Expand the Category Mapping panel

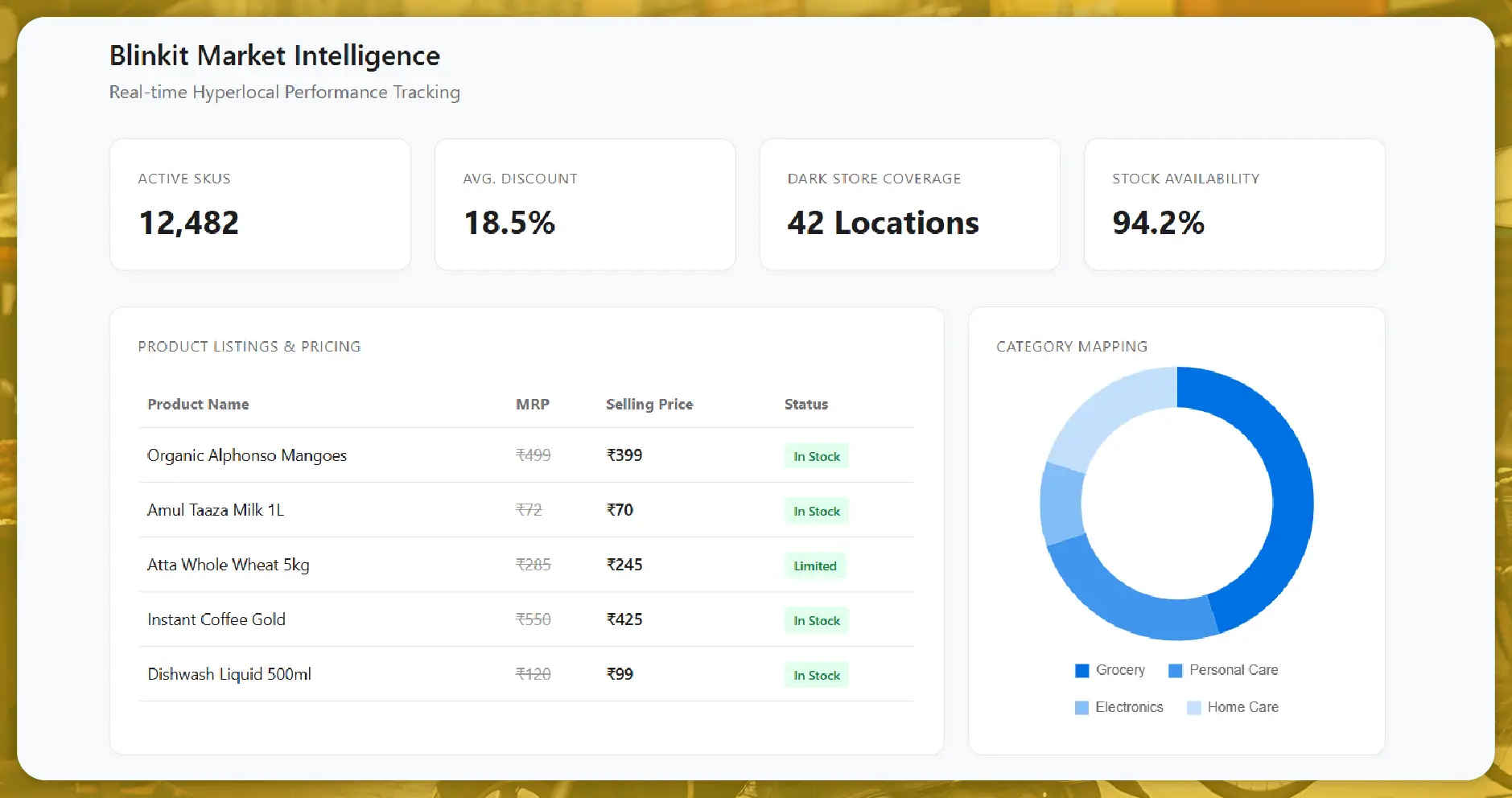(1072, 346)
